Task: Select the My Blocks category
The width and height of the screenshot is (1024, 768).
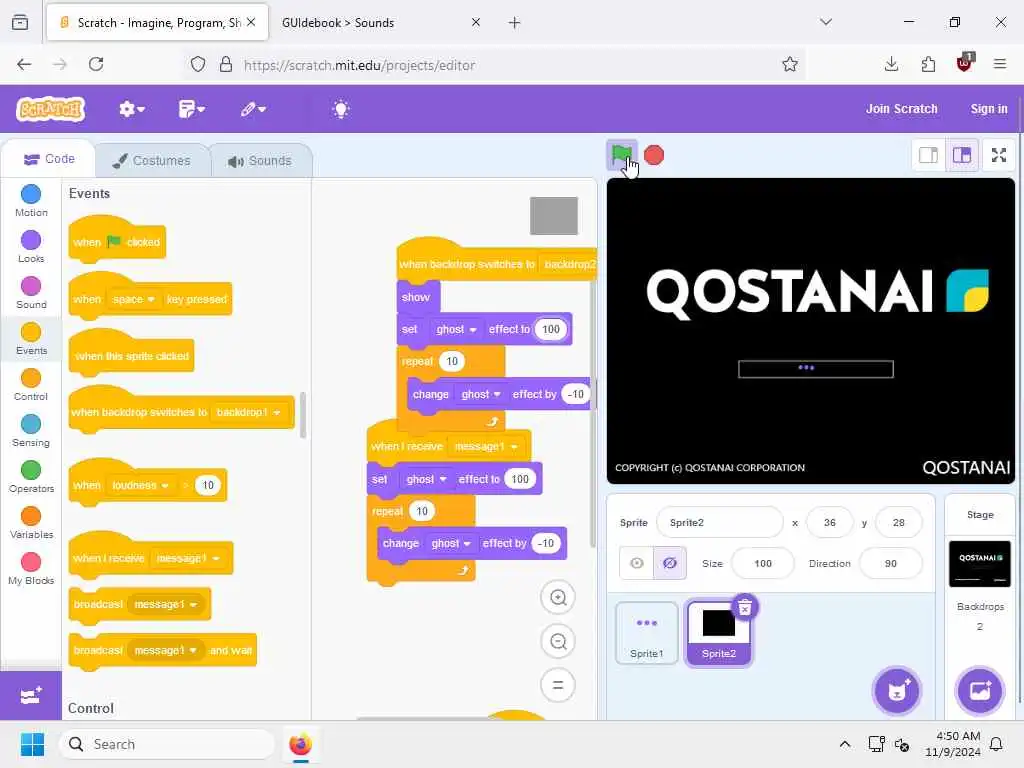Action: (x=31, y=569)
